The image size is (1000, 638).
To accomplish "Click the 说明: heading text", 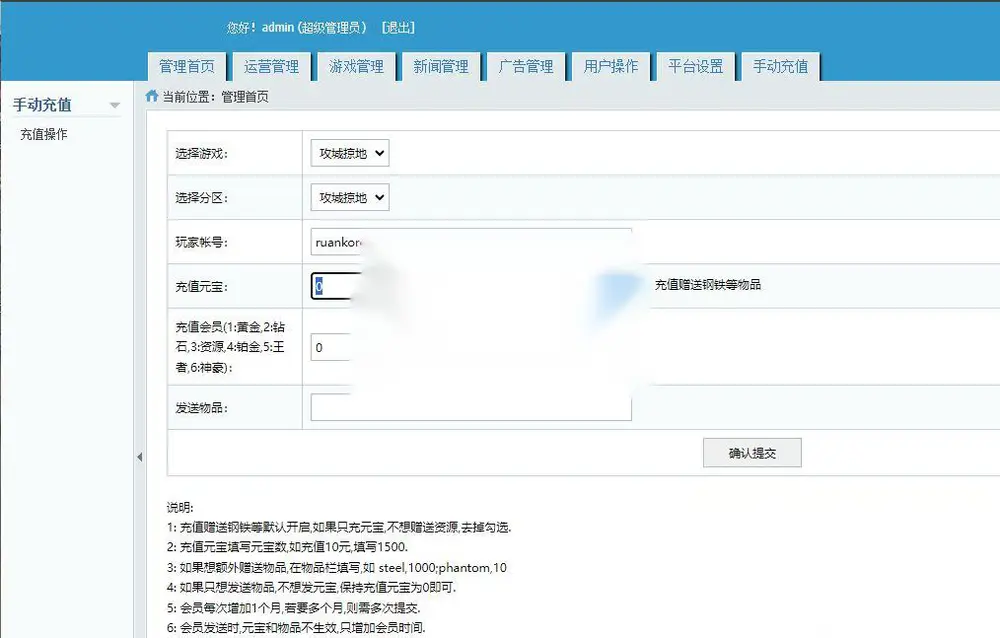I will (x=180, y=508).
